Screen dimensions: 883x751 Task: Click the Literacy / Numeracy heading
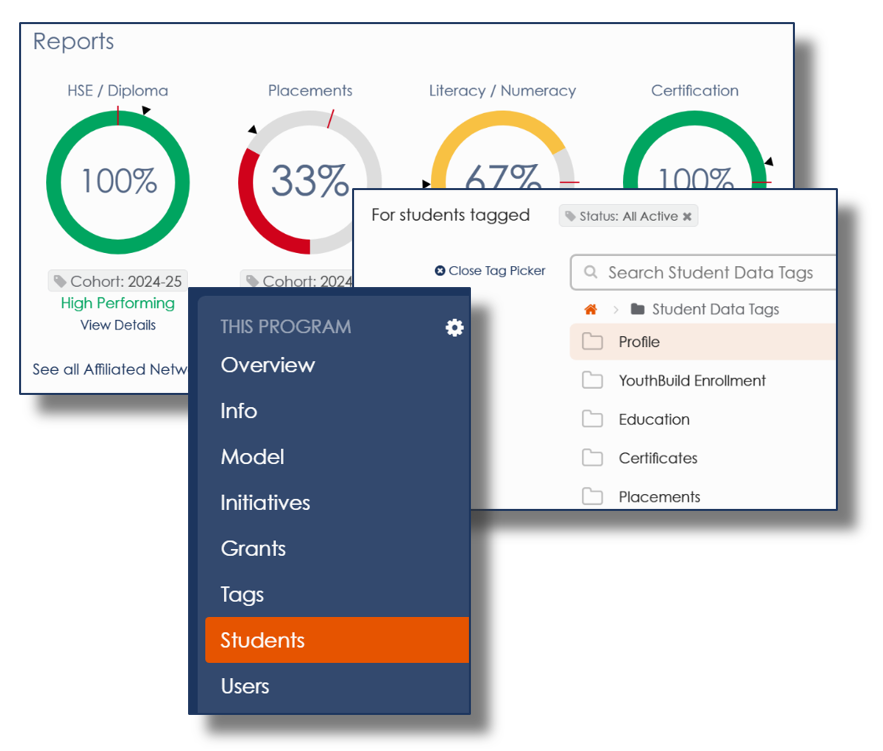pos(502,91)
